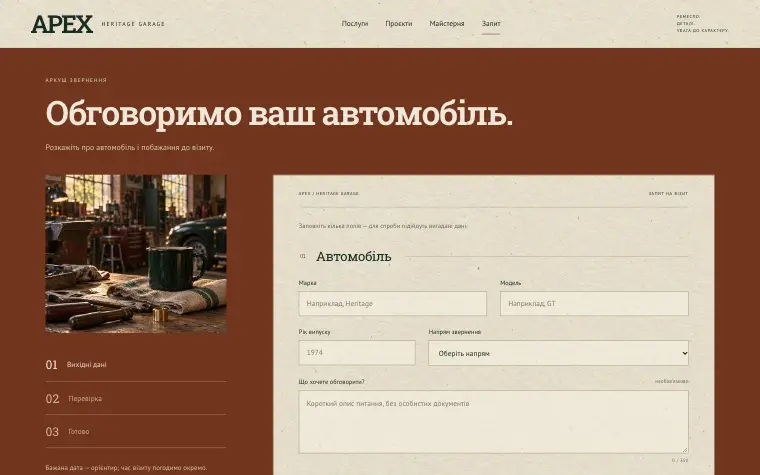The width and height of the screenshot is (760, 475).
Task: Click the textarea resize handle
Action: tap(685, 449)
